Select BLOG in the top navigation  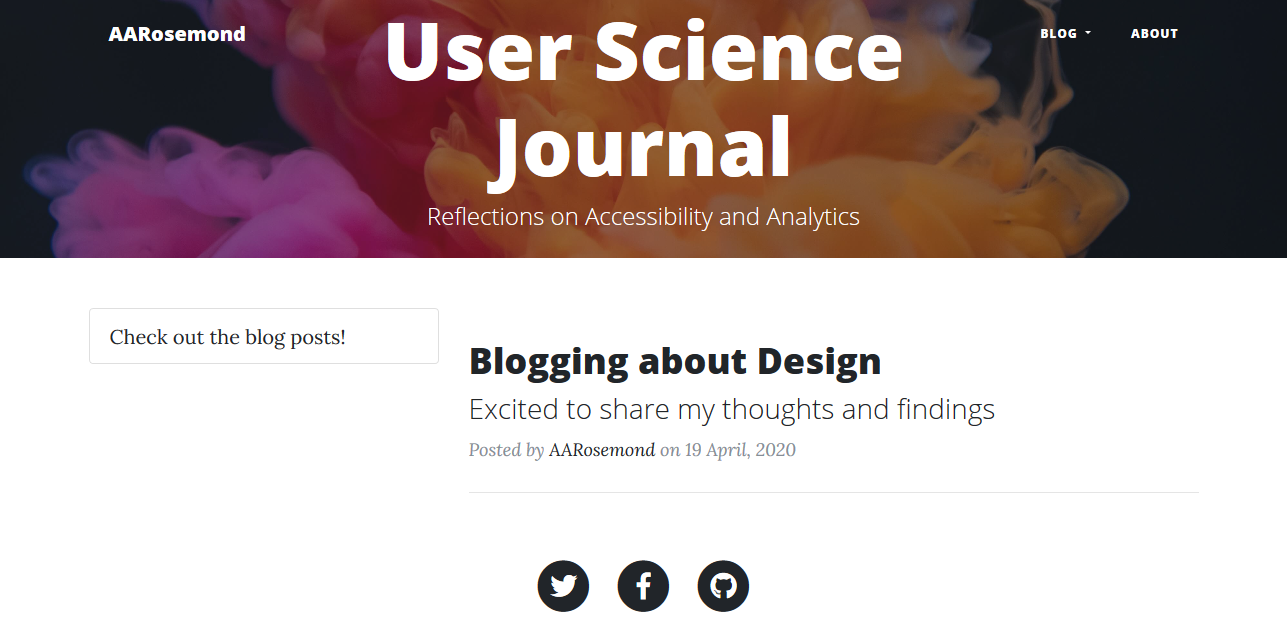click(x=1057, y=33)
